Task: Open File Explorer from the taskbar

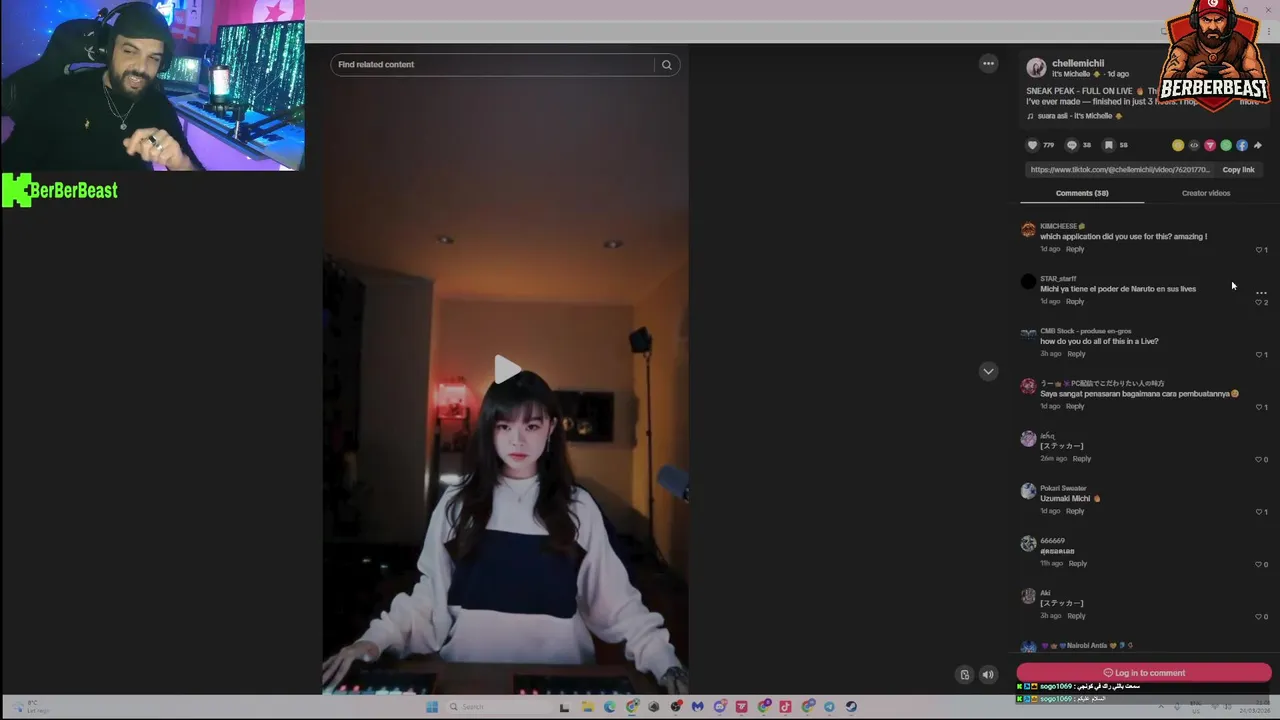Action: click(x=588, y=707)
